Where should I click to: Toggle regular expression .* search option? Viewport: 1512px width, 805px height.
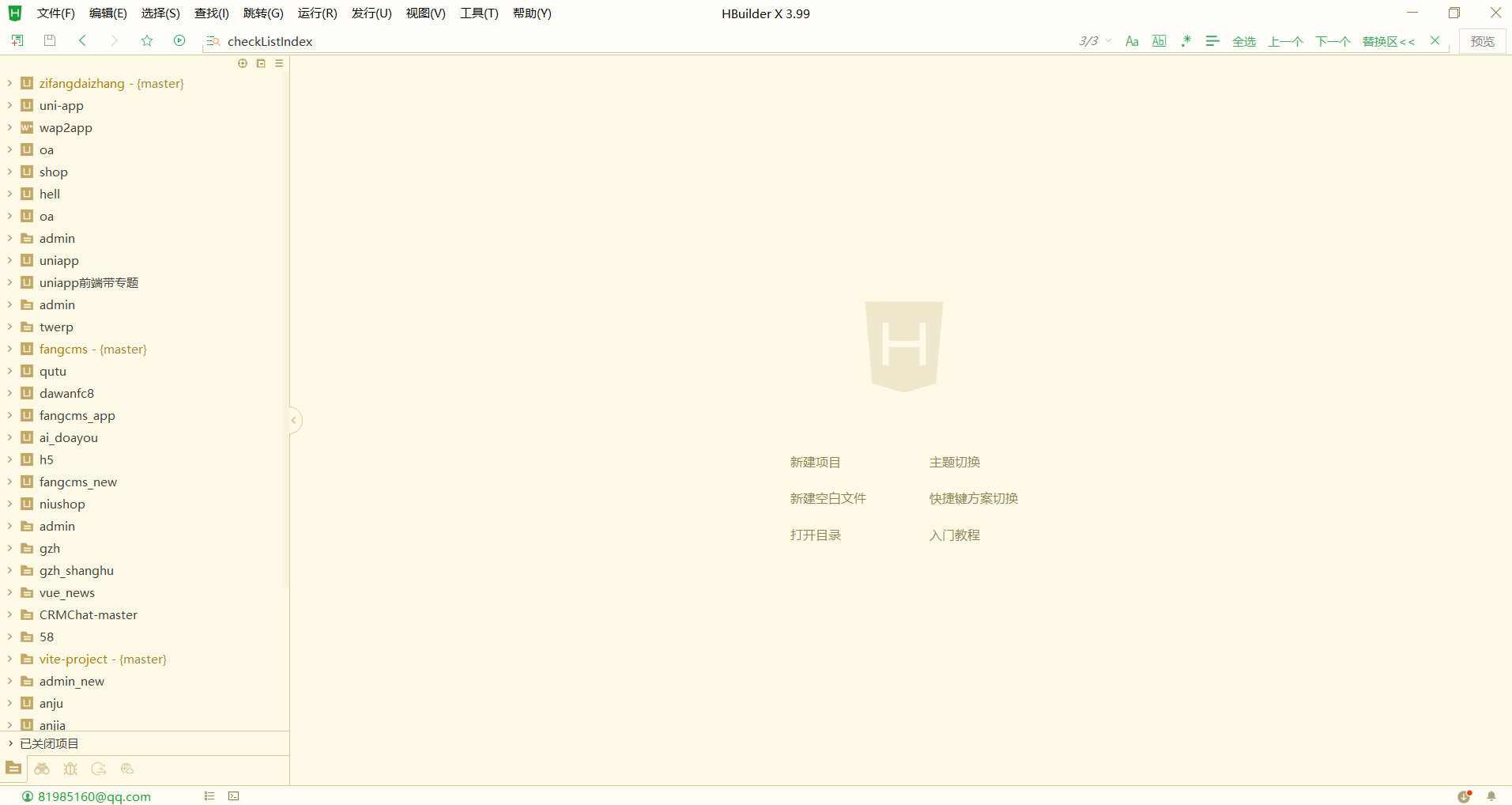1186,41
